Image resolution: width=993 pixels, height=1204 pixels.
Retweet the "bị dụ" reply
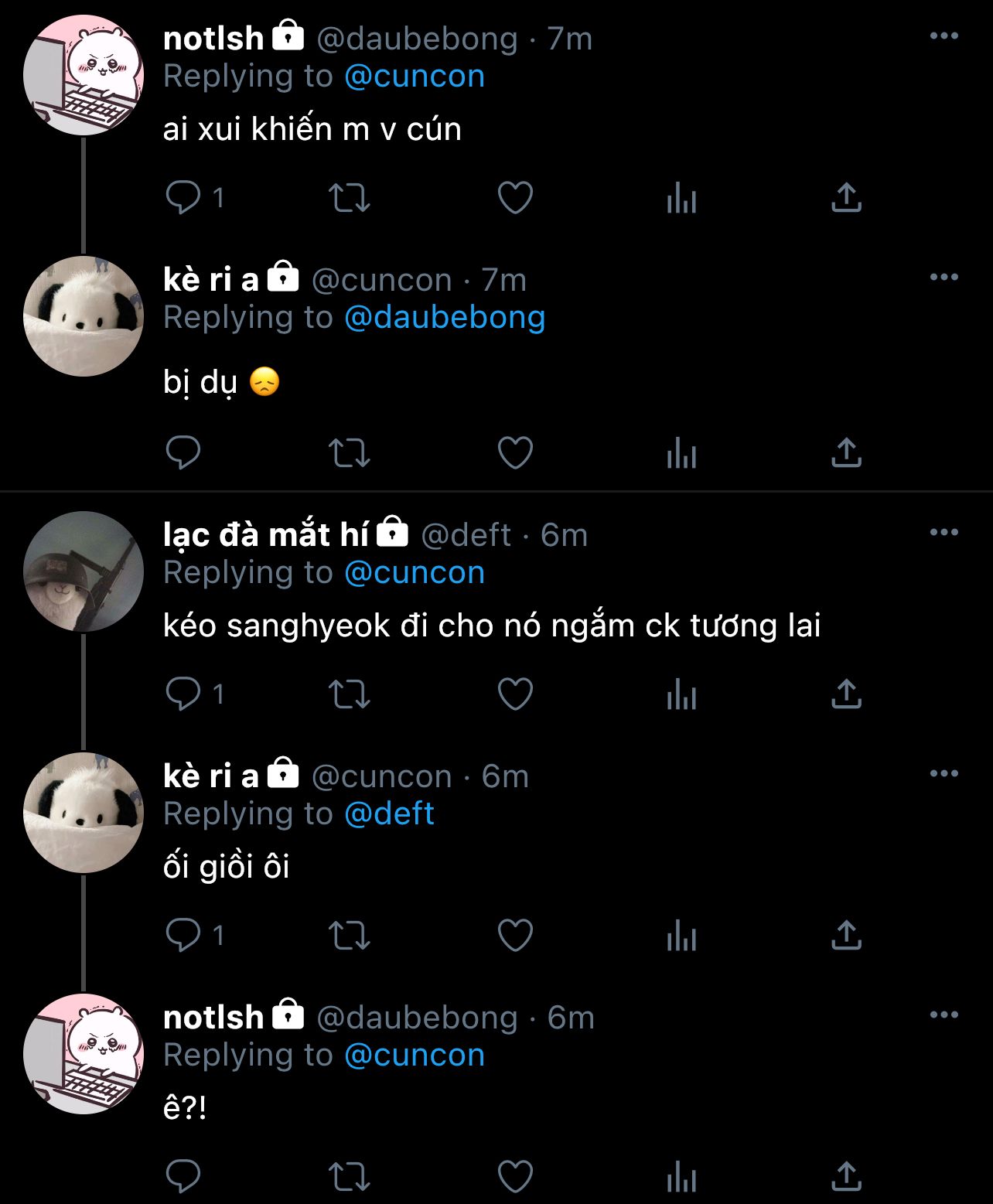(x=350, y=453)
